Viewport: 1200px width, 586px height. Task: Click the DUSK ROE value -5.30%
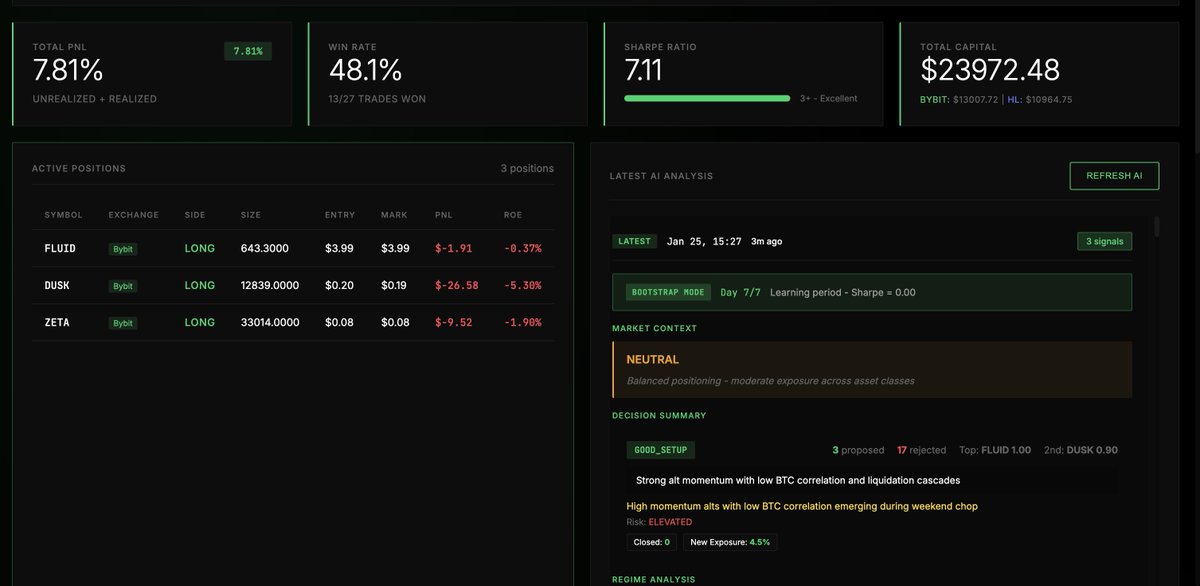(523, 285)
